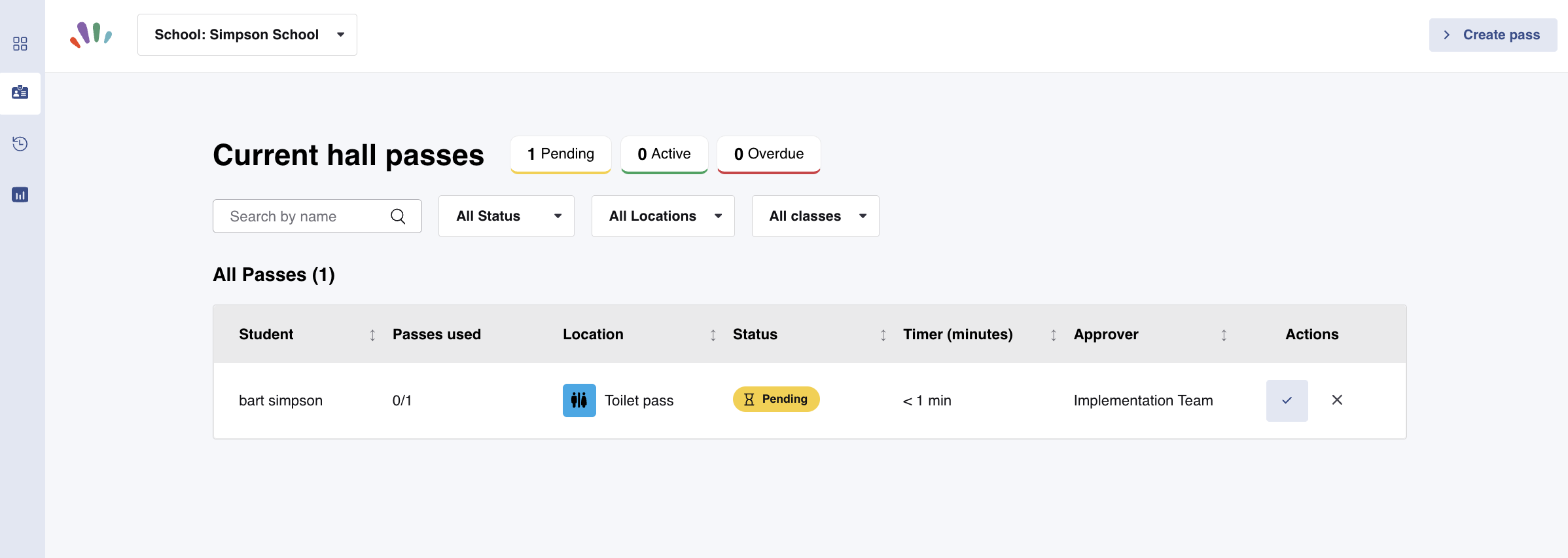The height and width of the screenshot is (558, 1568).
Task: Open the reports bar chart sidebar icon
Action: (x=20, y=195)
